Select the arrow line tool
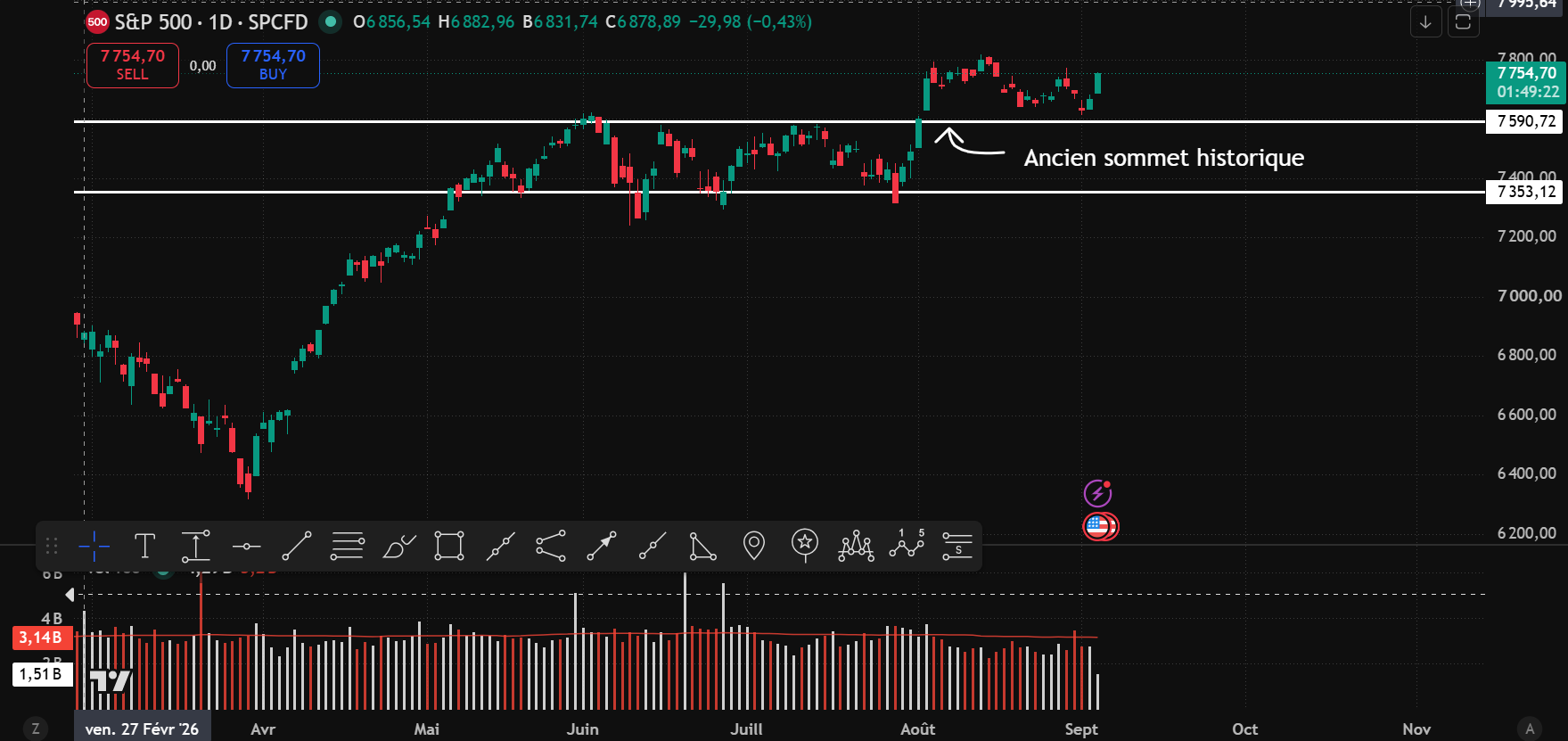This screenshot has height=741, width=1568. [x=602, y=546]
